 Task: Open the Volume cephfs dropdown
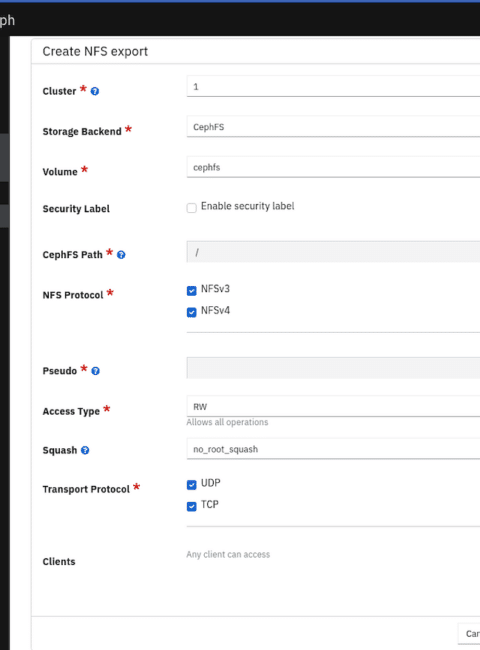coord(333,167)
